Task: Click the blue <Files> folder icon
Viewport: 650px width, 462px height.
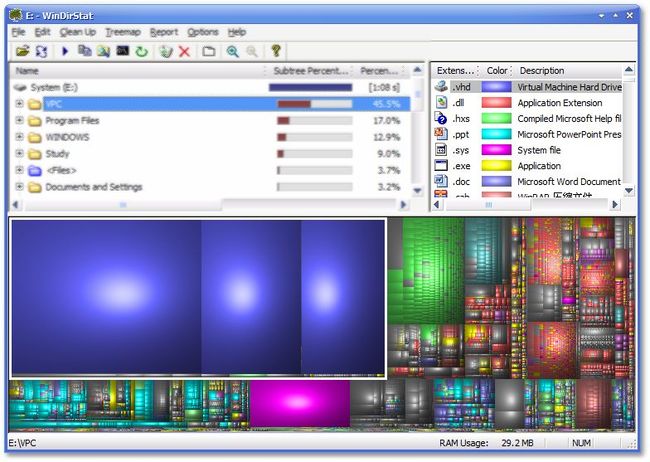Action: pos(35,170)
